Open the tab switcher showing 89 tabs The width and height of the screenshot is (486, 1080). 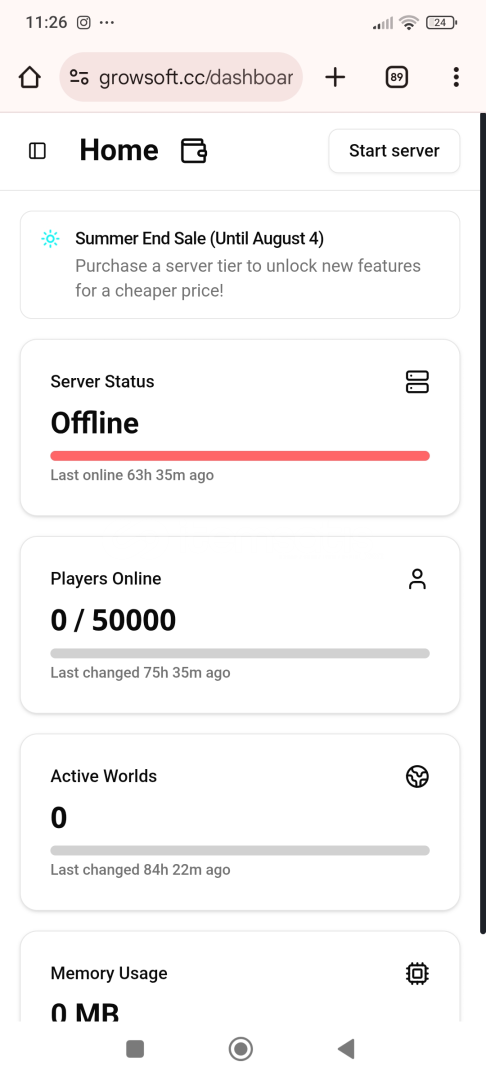click(397, 77)
